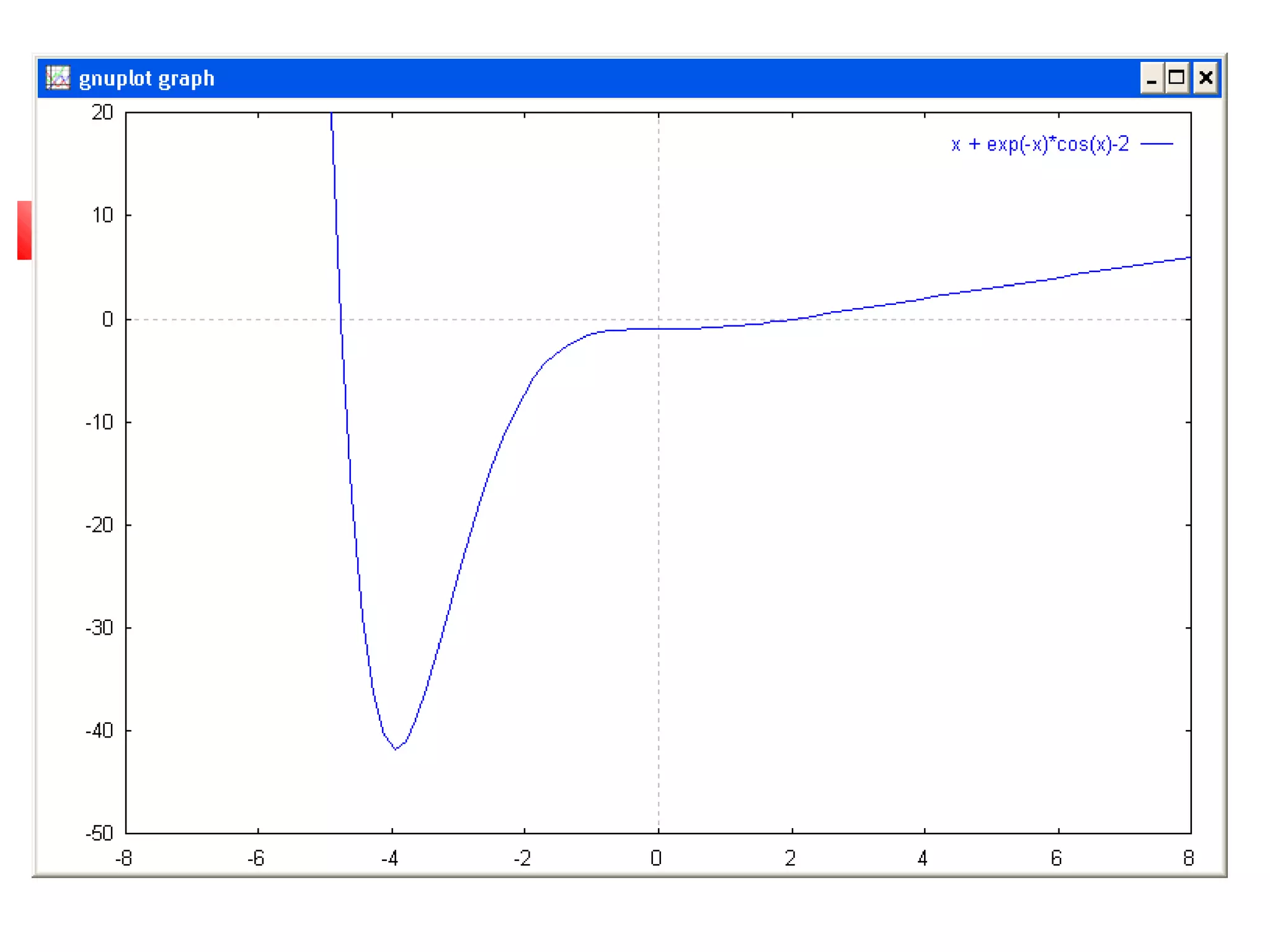Click the y-axis label 20
This screenshot has height=952, width=1270.
pyautogui.click(x=102, y=113)
